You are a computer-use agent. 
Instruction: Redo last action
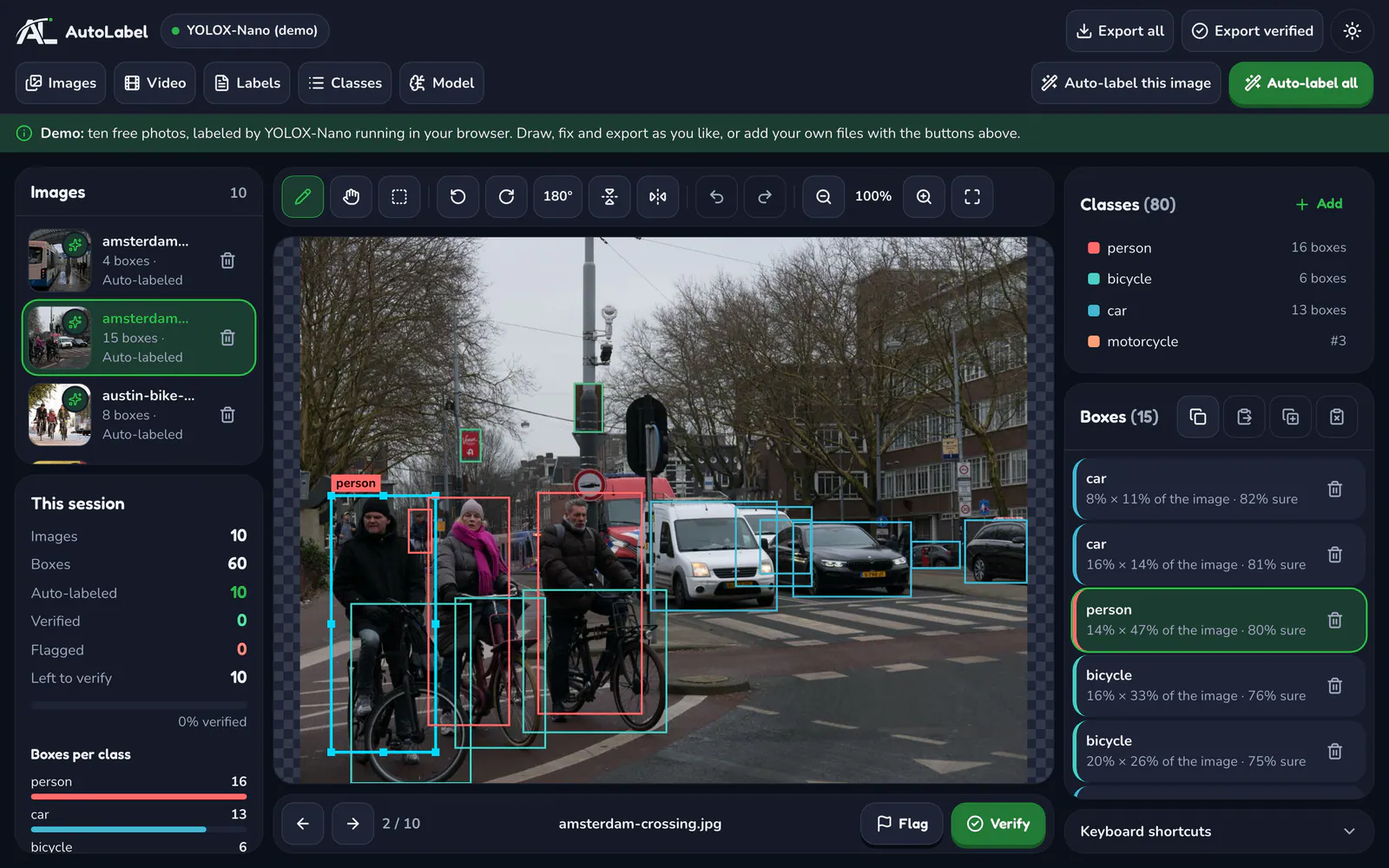(765, 197)
